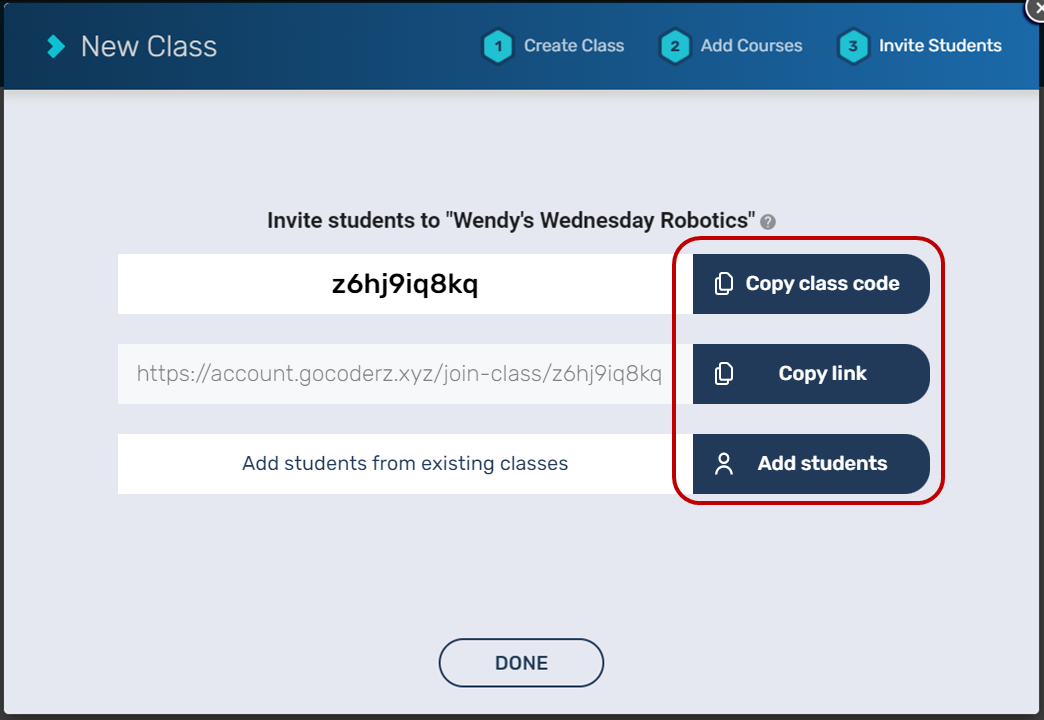Click the step 1 hexagon icon
Viewport: 1044px width, 720px height.
(x=497, y=46)
